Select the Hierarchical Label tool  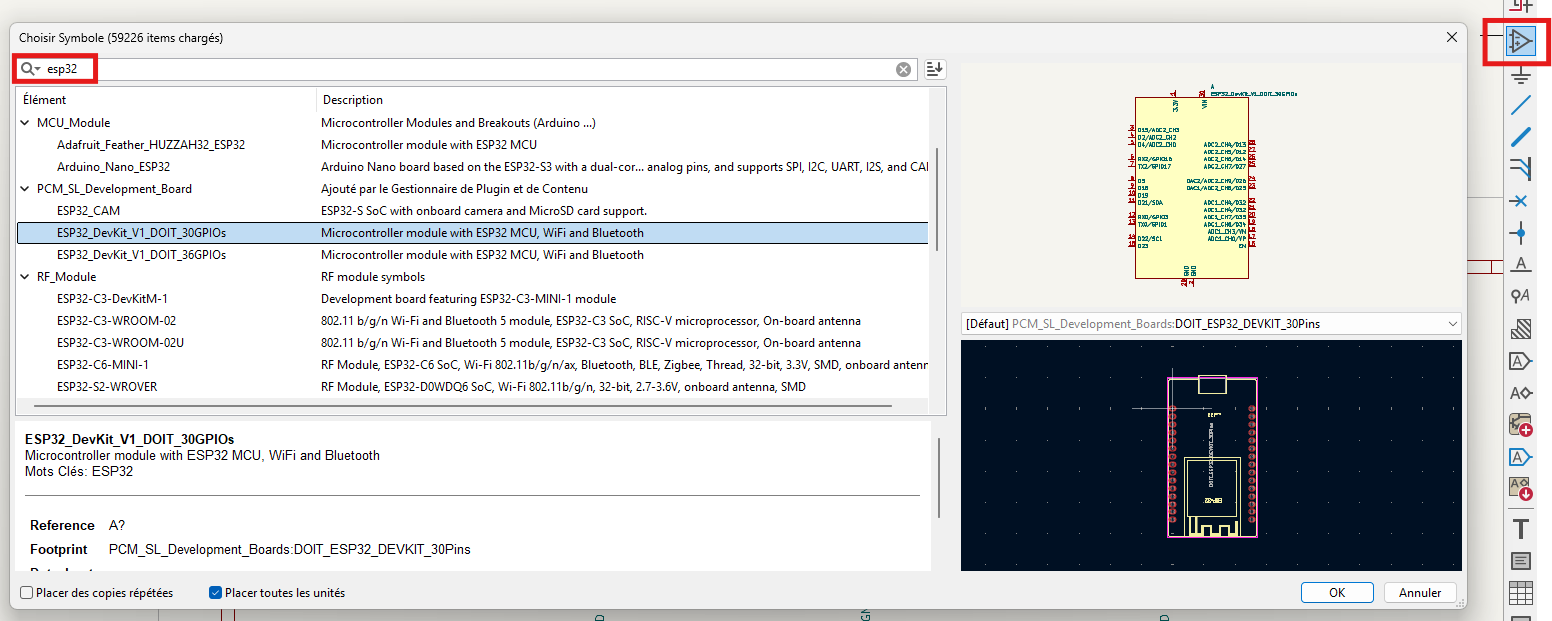pos(1520,393)
